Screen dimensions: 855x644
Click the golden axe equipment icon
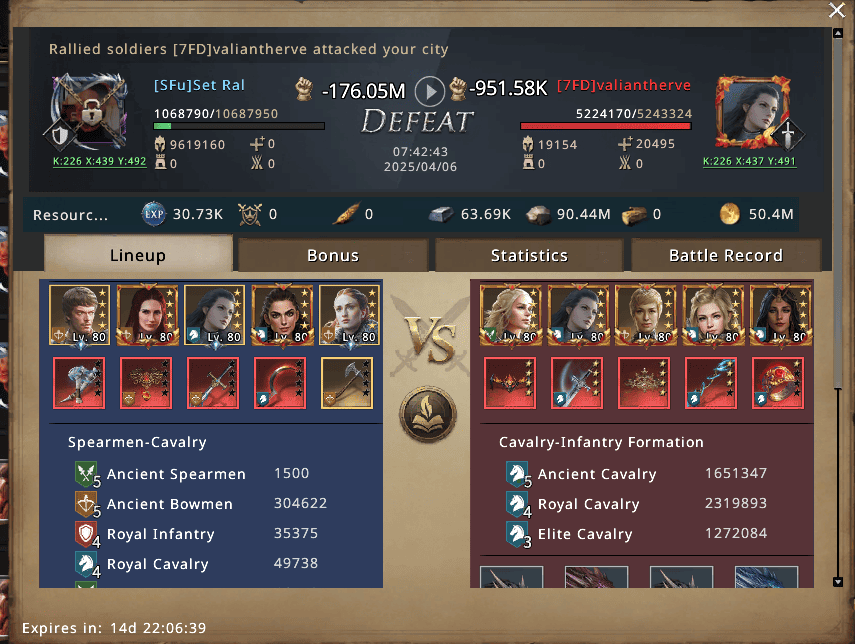coord(347,383)
